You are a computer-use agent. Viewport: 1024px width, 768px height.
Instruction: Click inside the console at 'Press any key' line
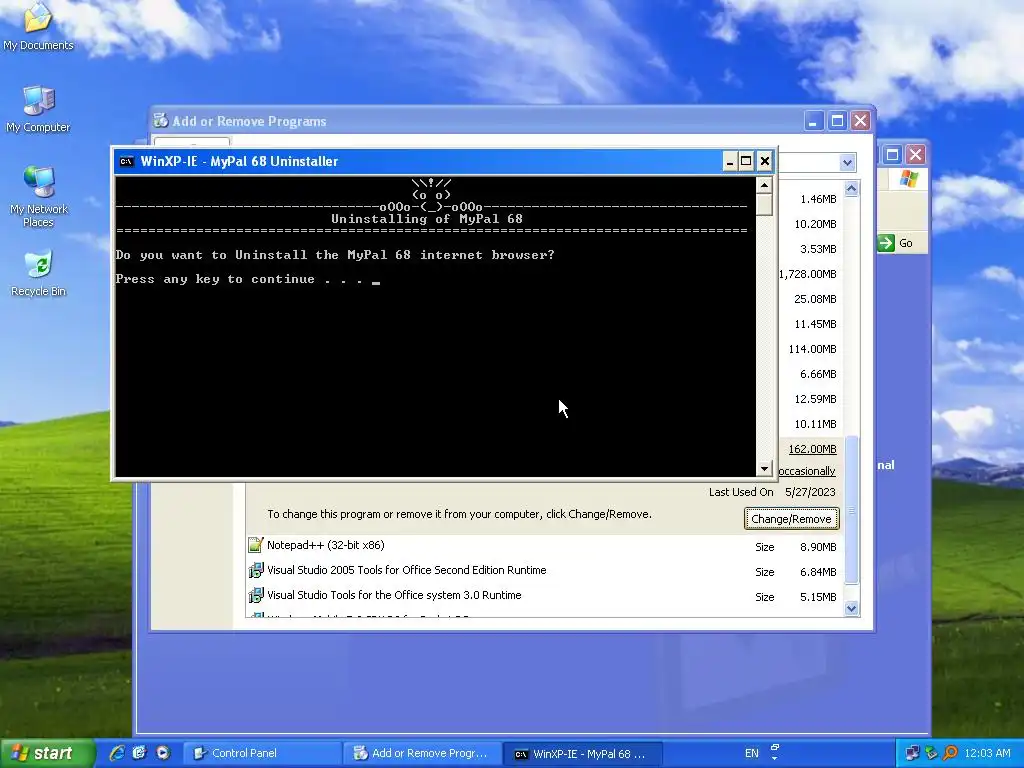coord(248,280)
